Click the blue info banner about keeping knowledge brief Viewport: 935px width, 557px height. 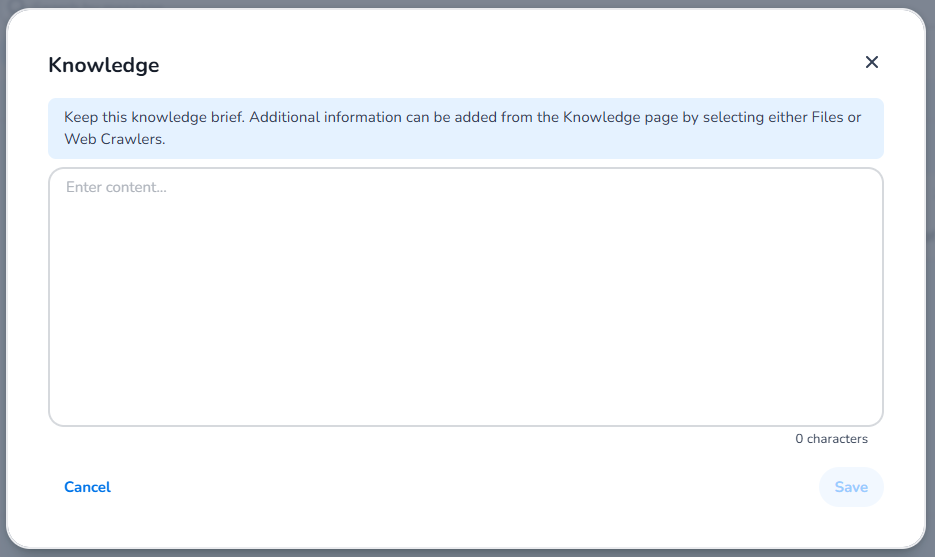click(465, 128)
